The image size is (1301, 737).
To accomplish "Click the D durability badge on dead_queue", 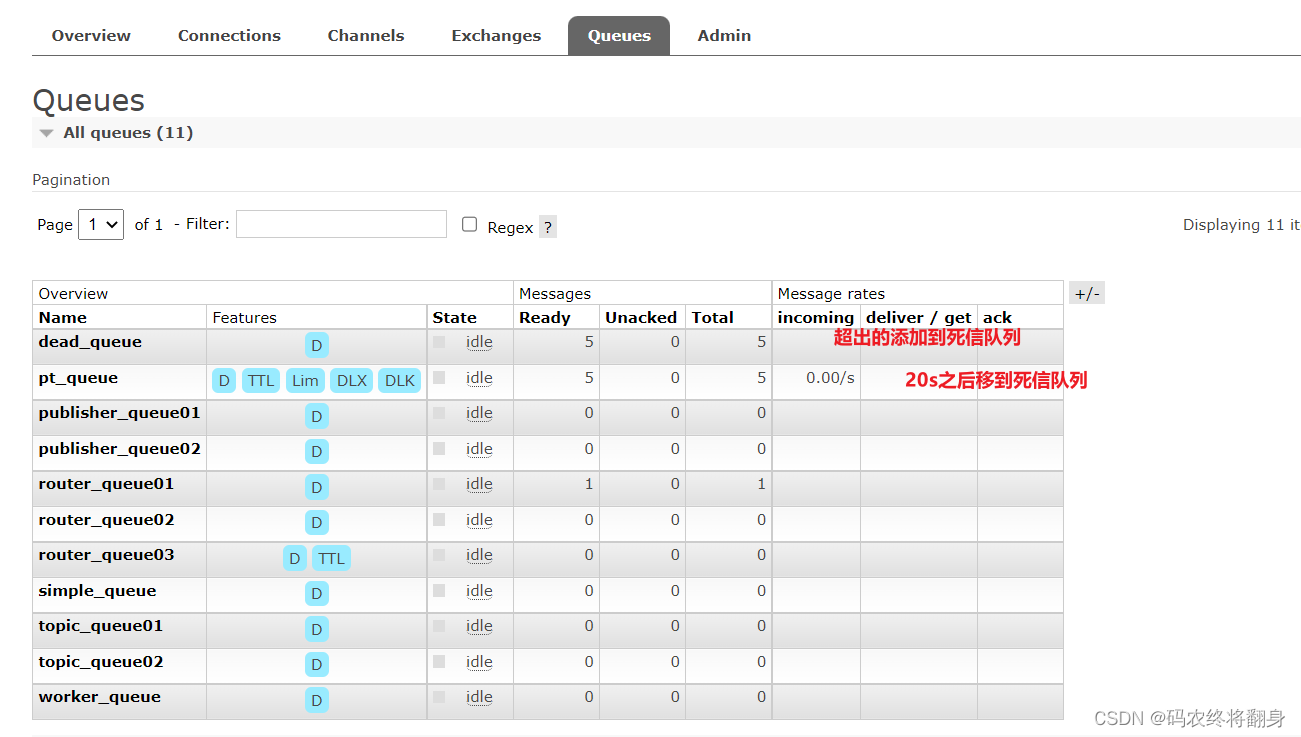I will (316, 345).
